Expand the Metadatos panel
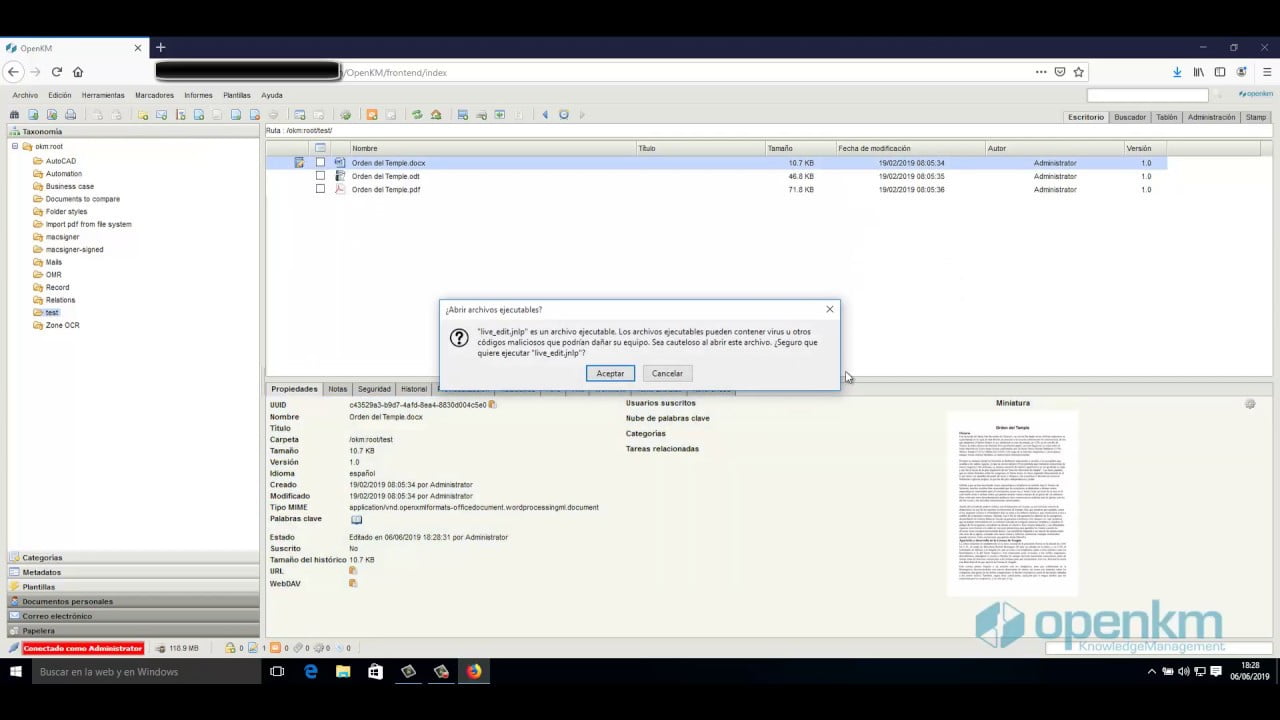The width and height of the screenshot is (1280, 720). [x=133, y=572]
